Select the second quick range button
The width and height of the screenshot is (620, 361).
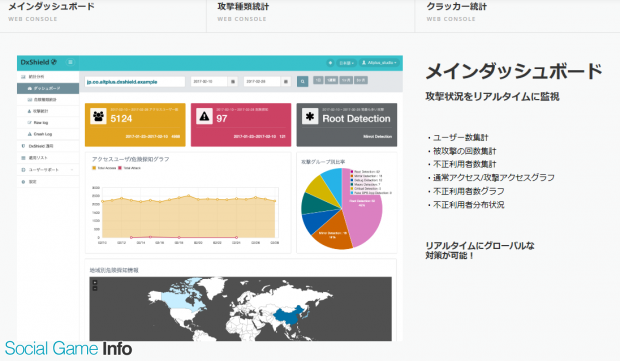(x=331, y=80)
